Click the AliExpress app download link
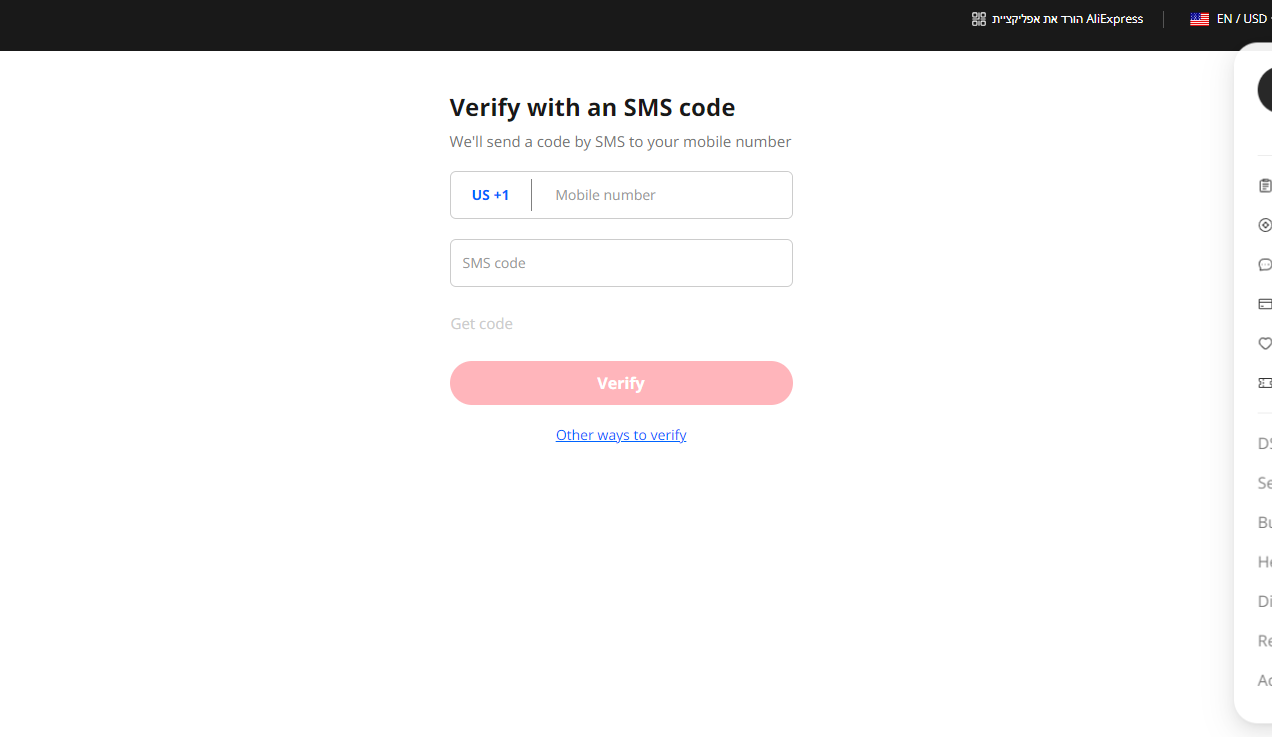The width and height of the screenshot is (1272, 737). (x=1067, y=19)
